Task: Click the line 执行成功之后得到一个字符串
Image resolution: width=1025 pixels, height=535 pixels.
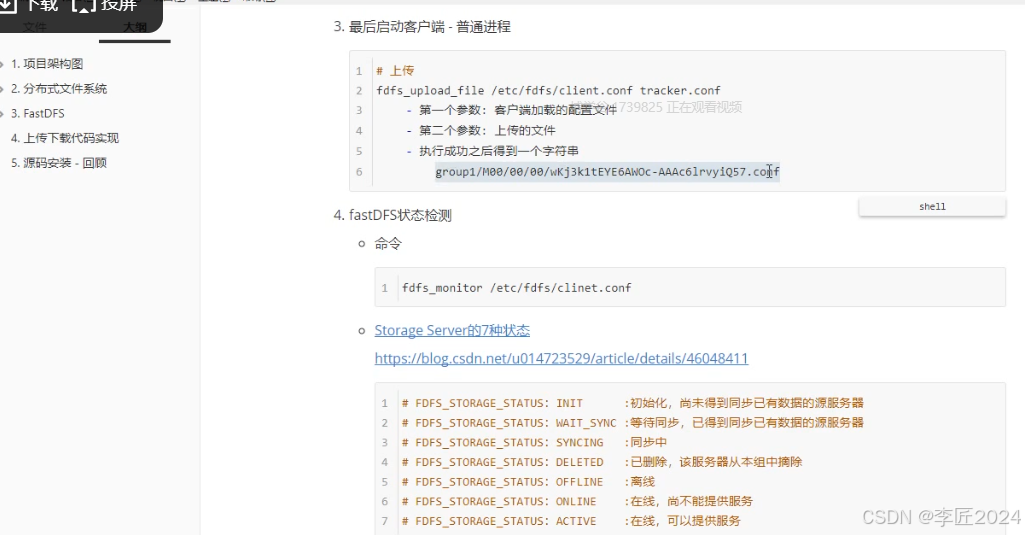Action: point(493,151)
